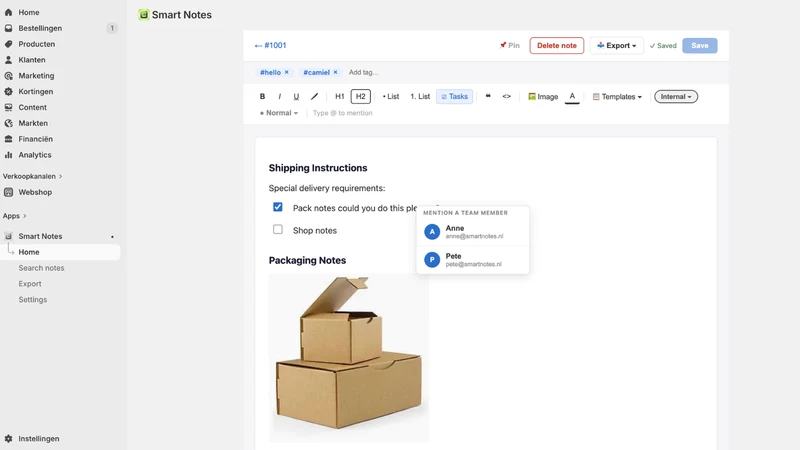Screen dimensions: 800x450
Task: Open the Export dropdown
Action: (616, 45)
